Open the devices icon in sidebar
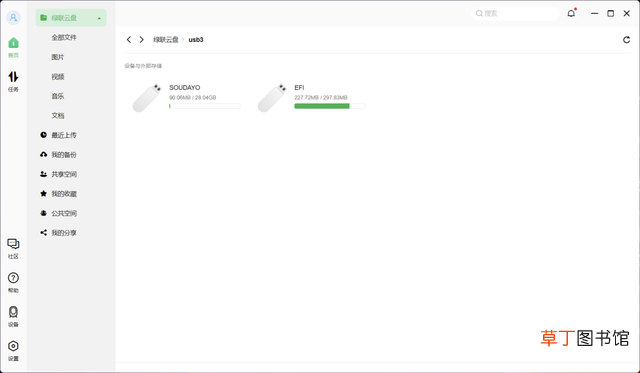The height and width of the screenshot is (373, 640). point(13,312)
